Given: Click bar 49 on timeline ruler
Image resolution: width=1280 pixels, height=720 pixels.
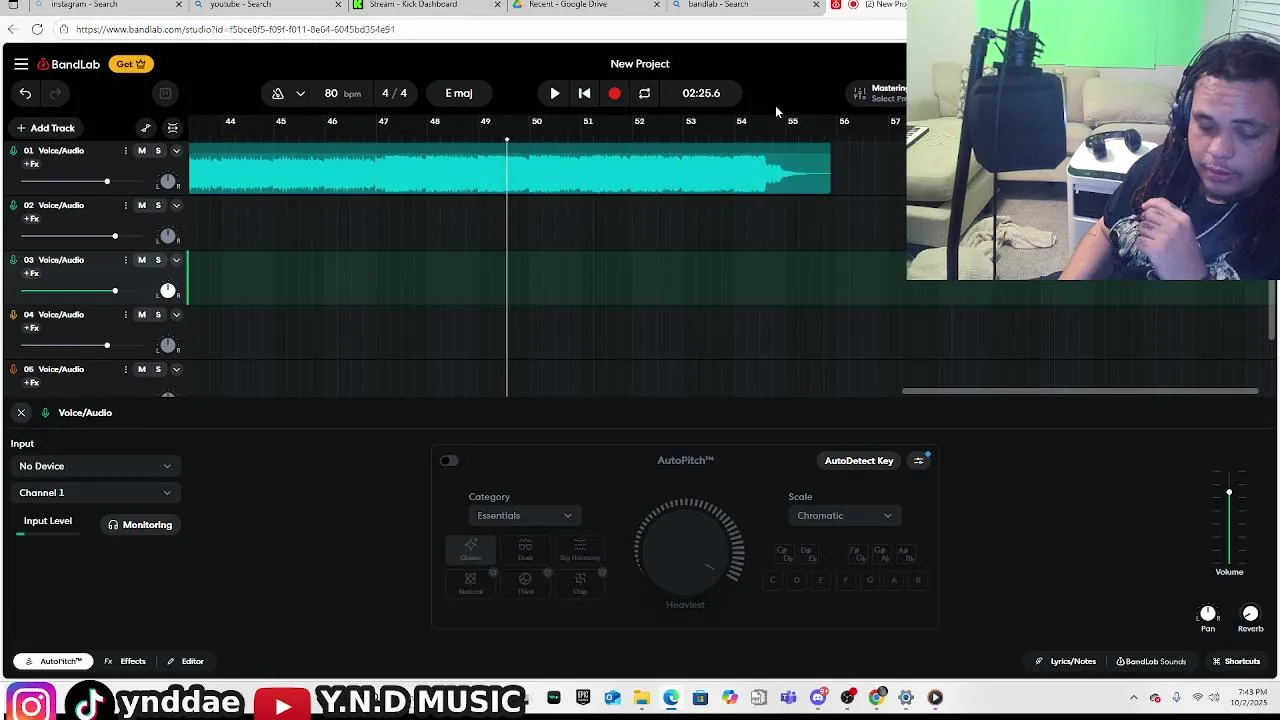Looking at the screenshot, I should coord(485,121).
